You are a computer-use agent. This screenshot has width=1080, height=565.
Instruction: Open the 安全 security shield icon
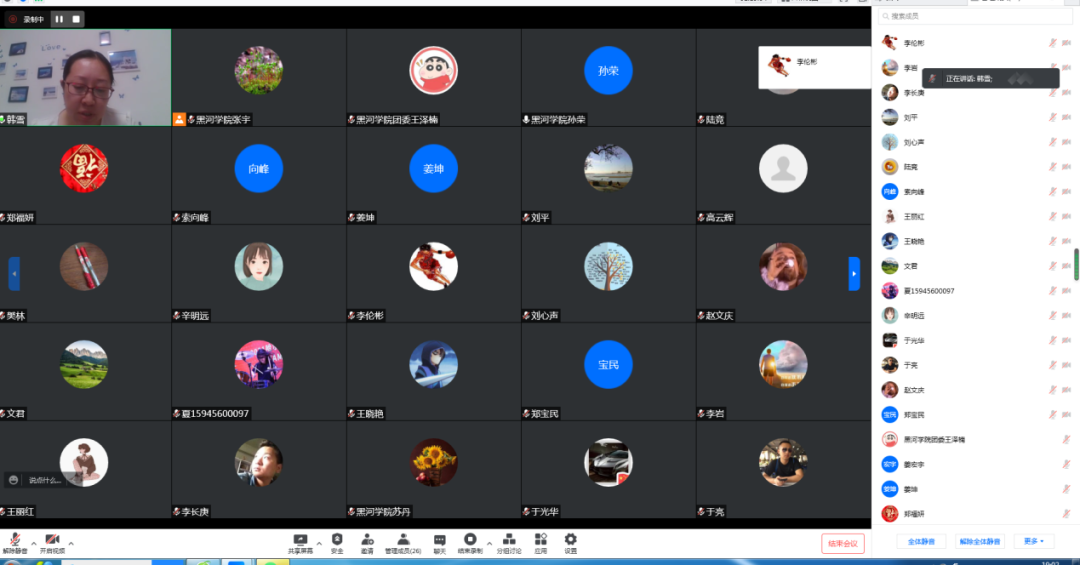tap(337, 542)
